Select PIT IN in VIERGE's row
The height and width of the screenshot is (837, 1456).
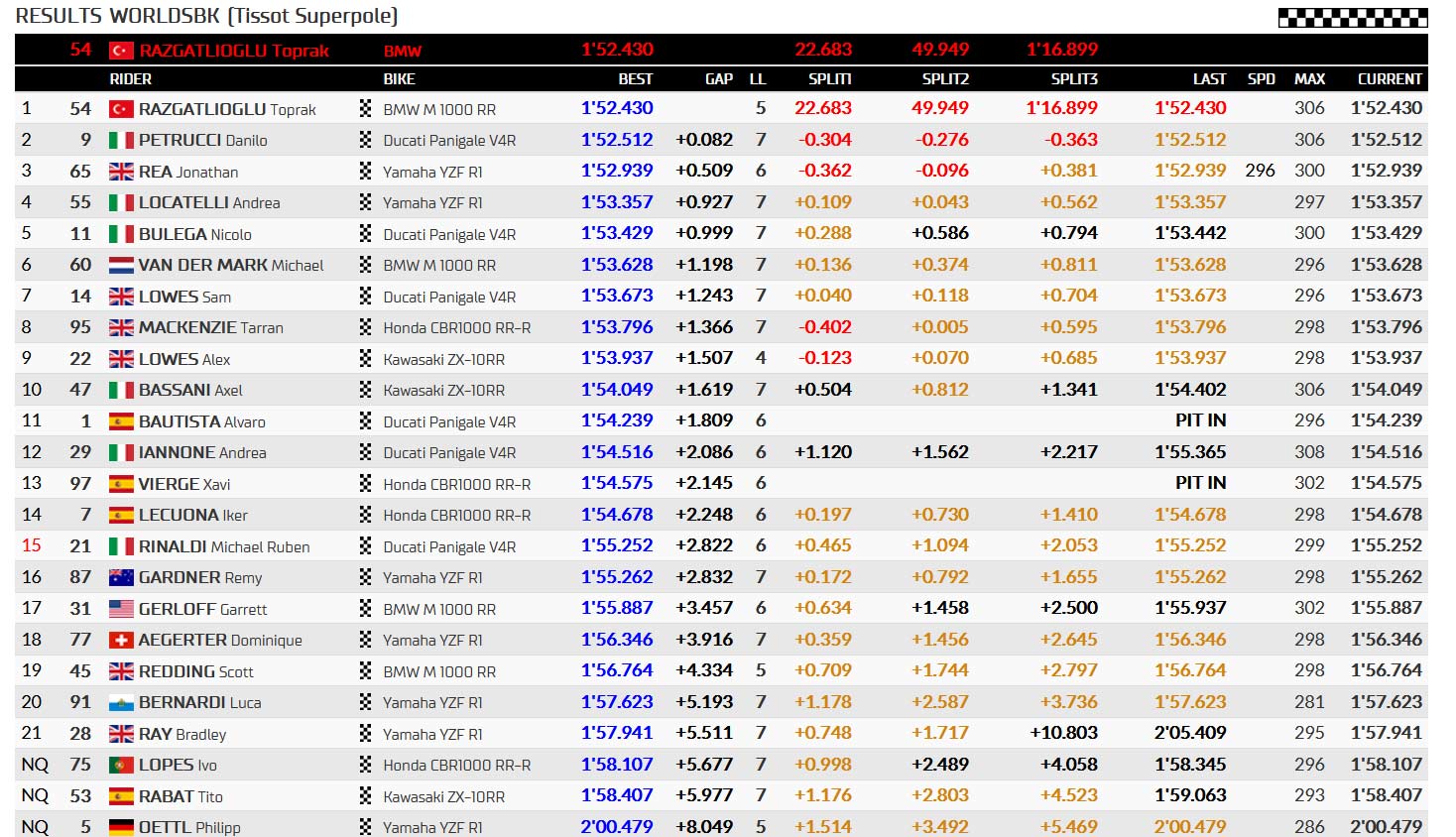(1201, 483)
